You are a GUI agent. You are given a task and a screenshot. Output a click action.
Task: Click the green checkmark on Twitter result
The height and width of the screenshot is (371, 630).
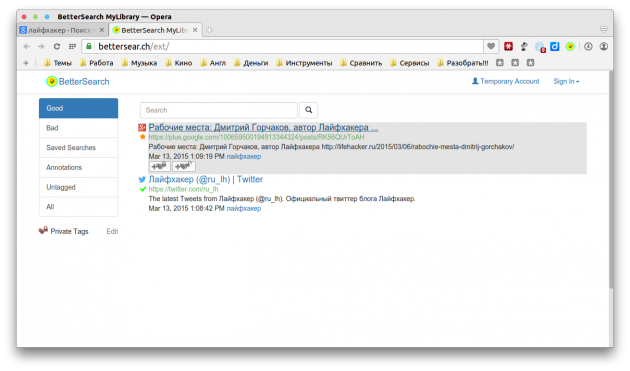point(142,189)
